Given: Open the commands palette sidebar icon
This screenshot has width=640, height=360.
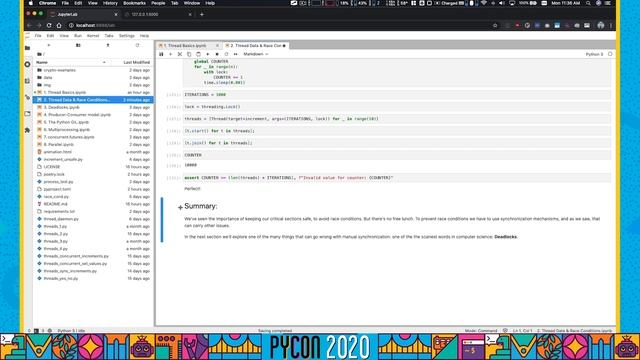Looking at the screenshot, I should (27, 81).
